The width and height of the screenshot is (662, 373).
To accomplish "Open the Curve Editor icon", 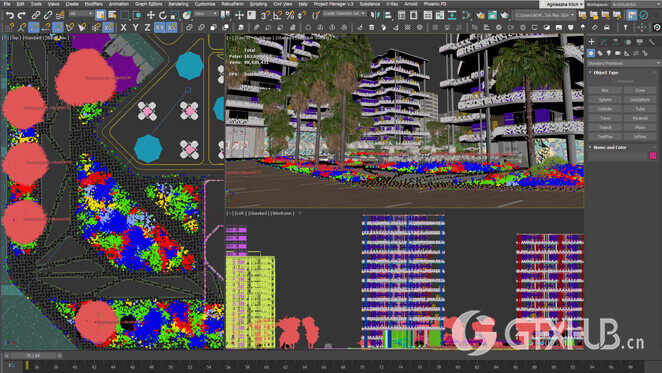I will point(440,15).
